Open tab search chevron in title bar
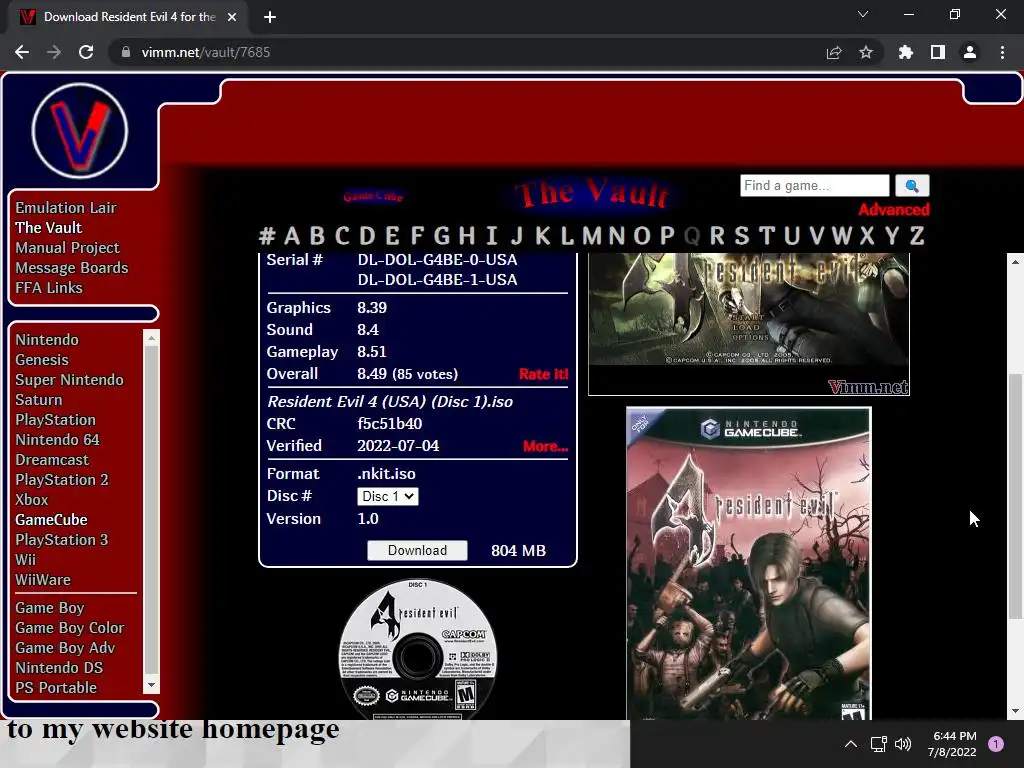 click(863, 14)
